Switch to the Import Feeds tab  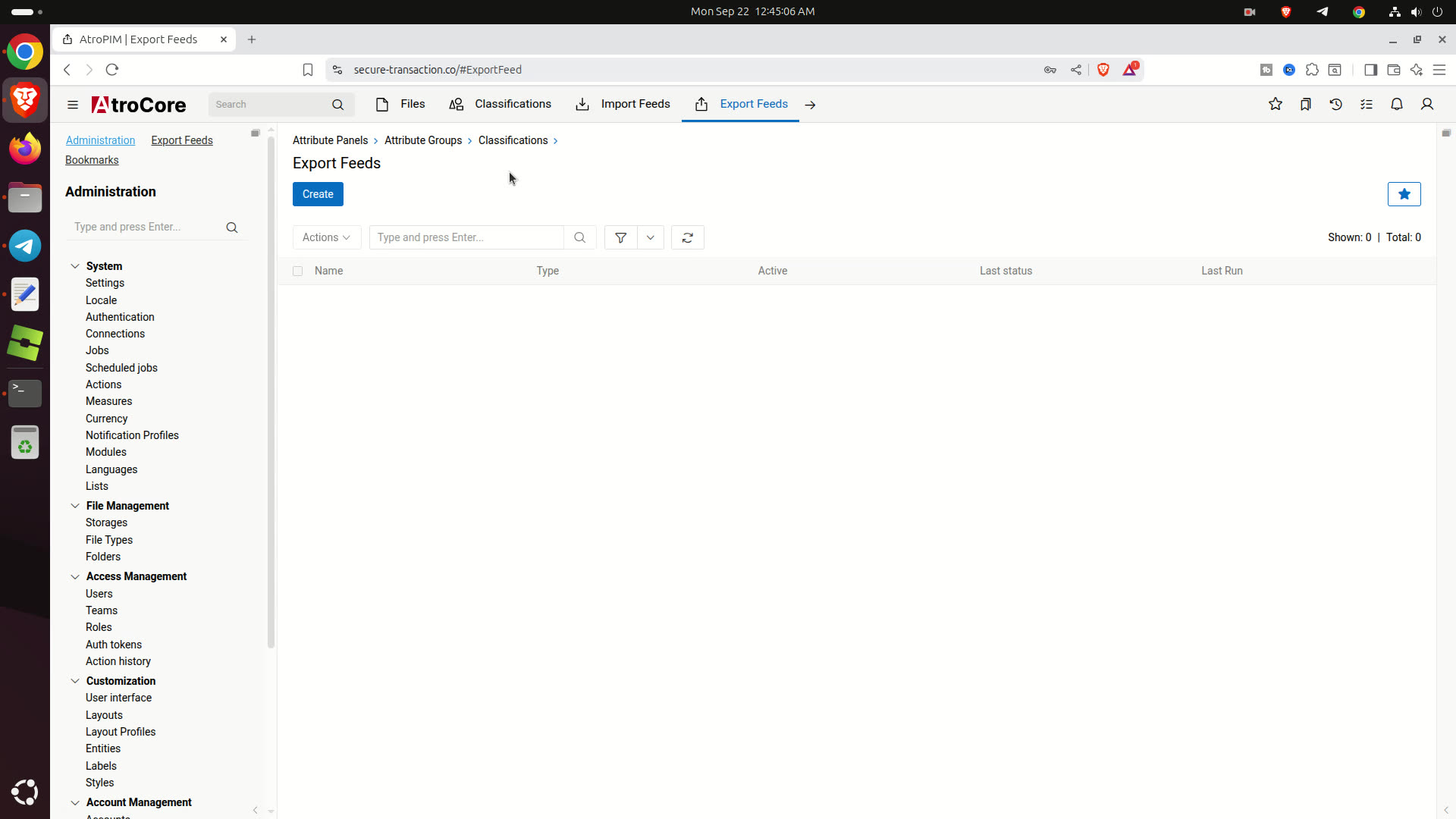coord(623,104)
